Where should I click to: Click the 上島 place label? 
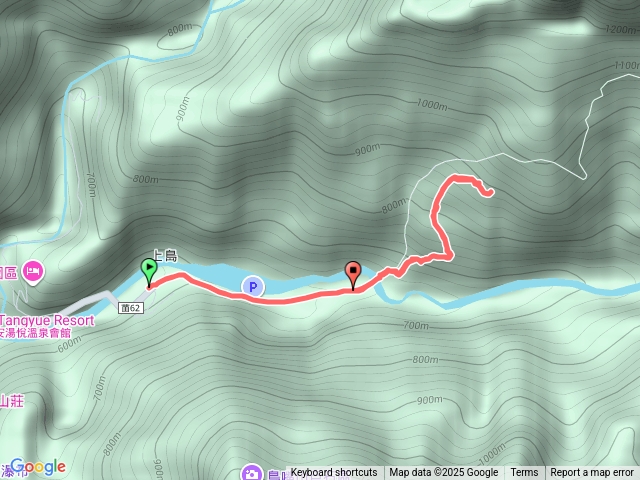(165, 256)
